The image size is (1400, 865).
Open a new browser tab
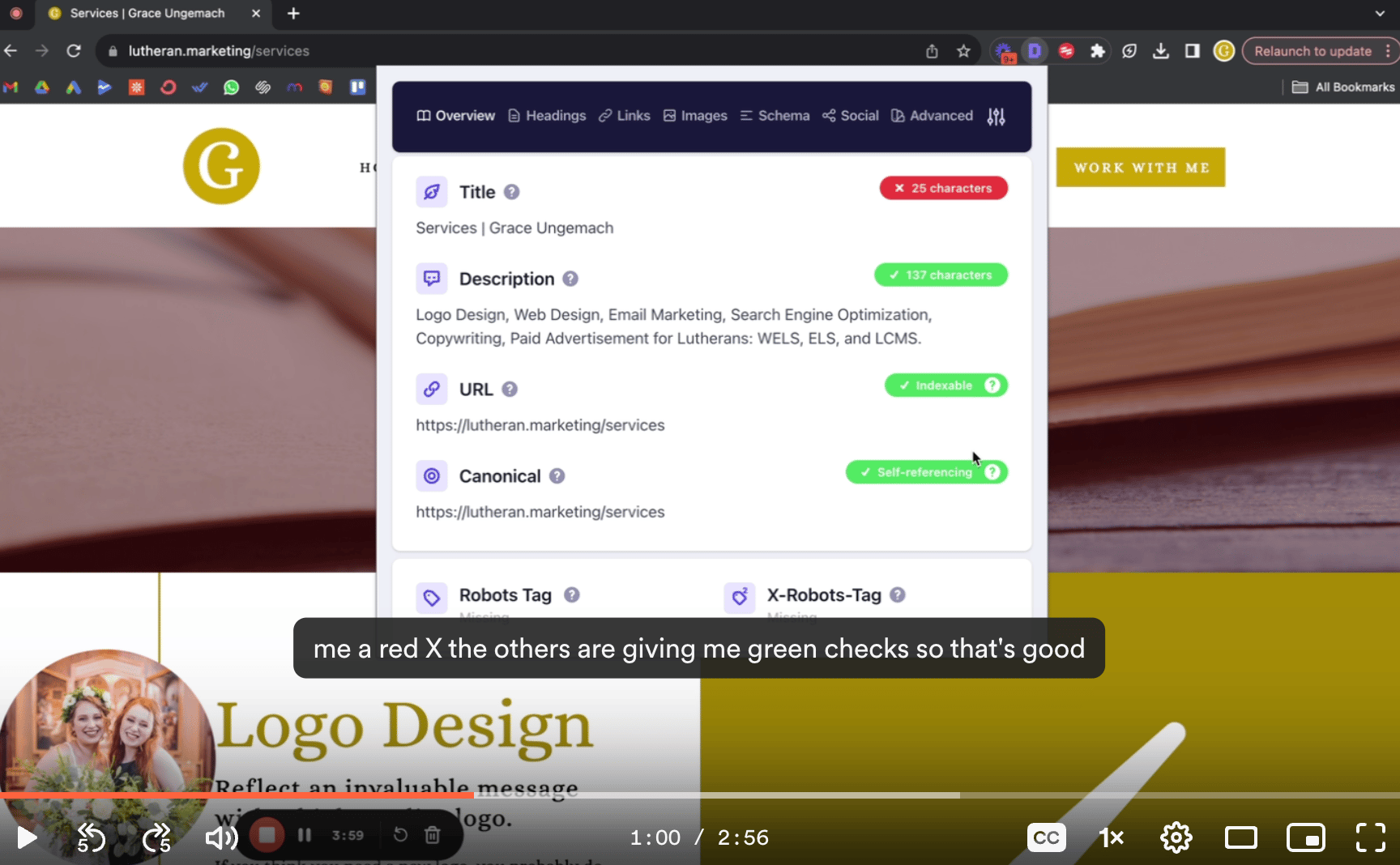coord(293,13)
